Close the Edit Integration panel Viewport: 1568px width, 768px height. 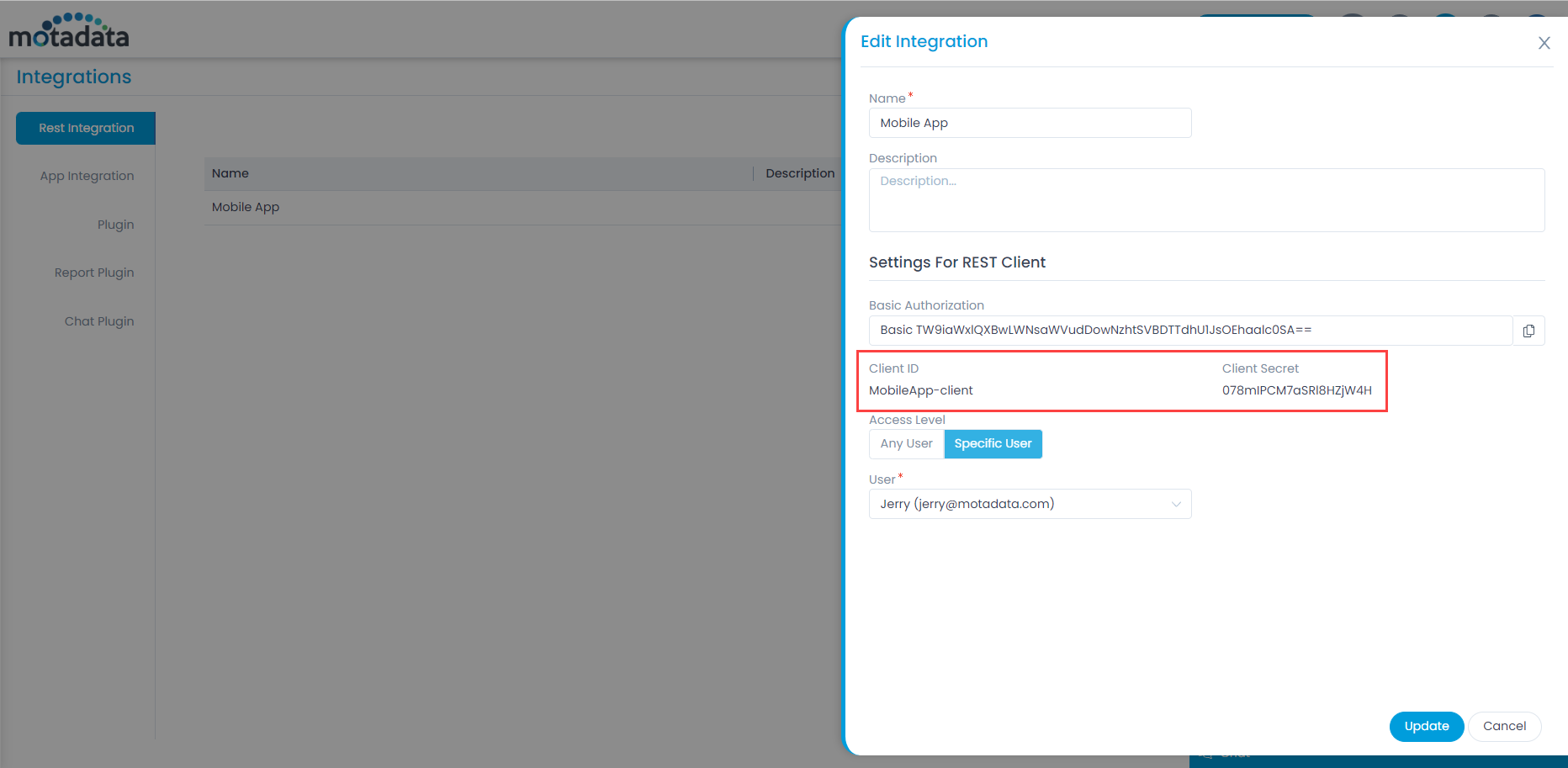[1544, 43]
